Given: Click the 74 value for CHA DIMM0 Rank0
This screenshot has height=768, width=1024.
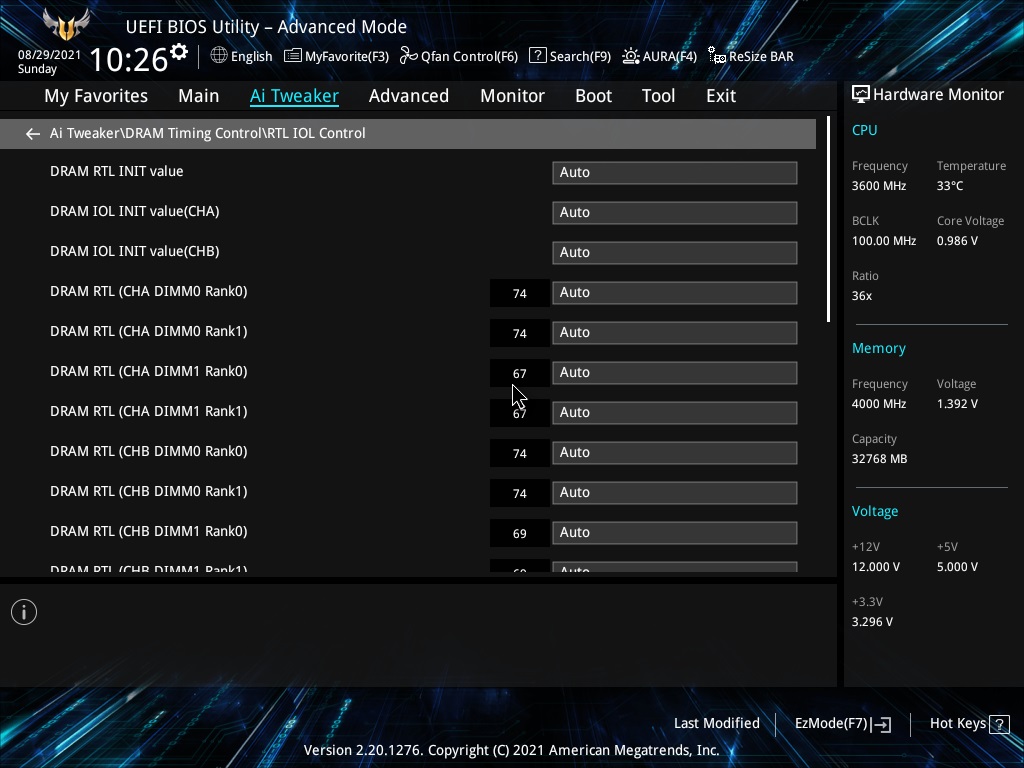Looking at the screenshot, I should tap(520, 294).
